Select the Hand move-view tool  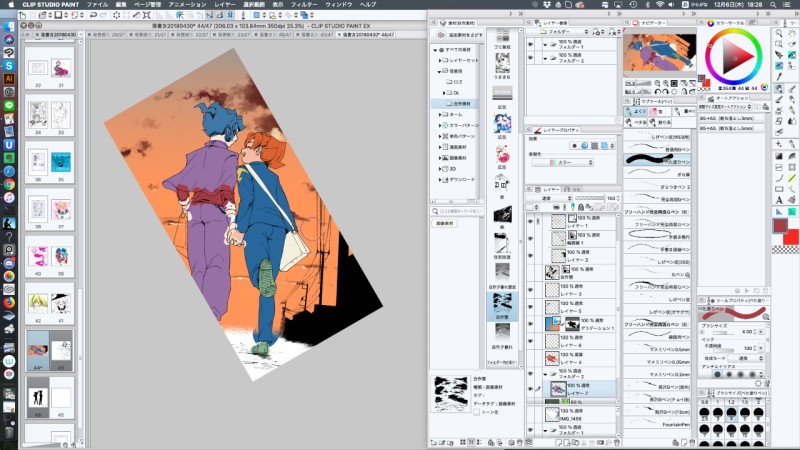[x=792, y=33]
